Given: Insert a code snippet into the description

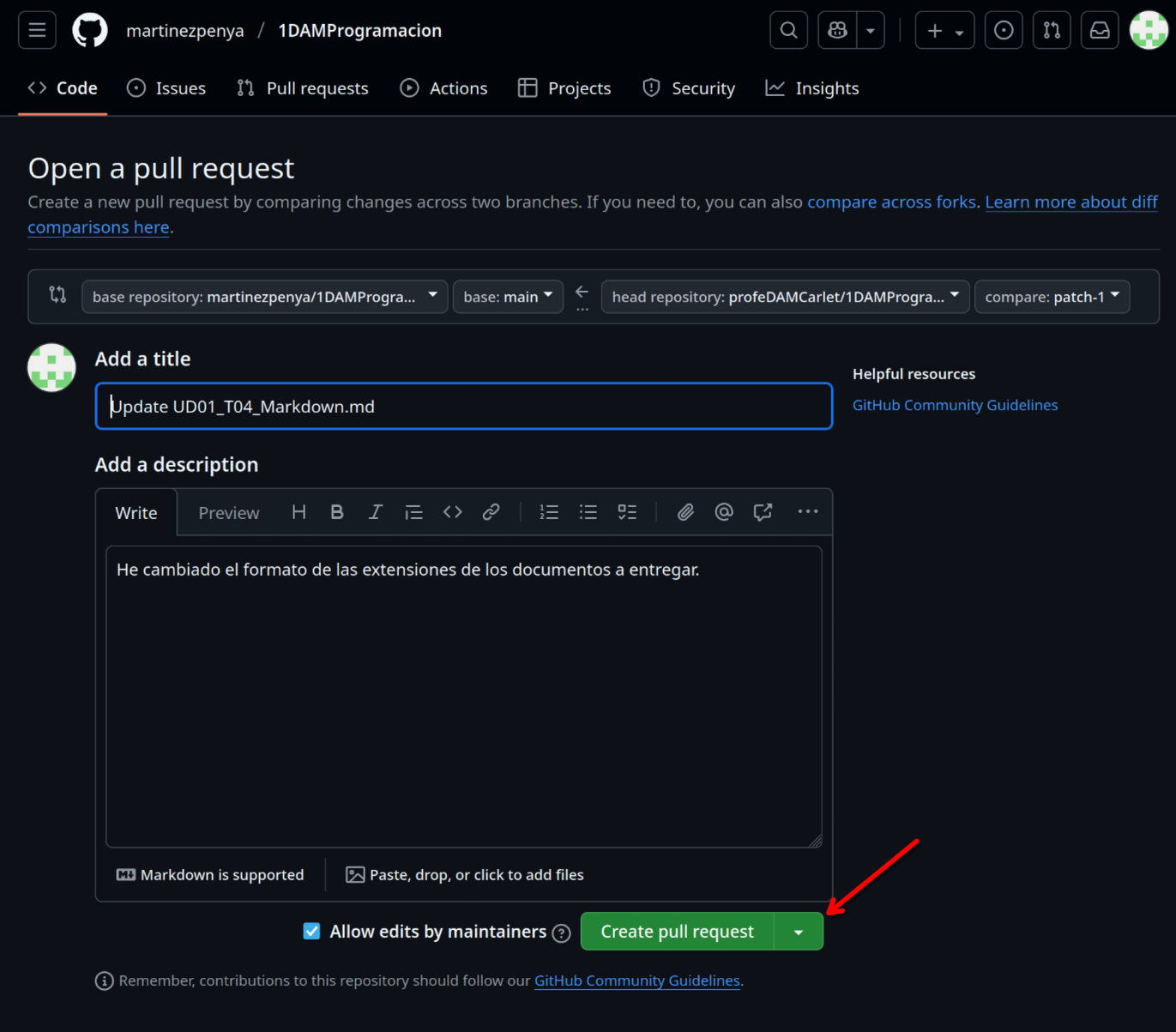Looking at the screenshot, I should (452, 511).
